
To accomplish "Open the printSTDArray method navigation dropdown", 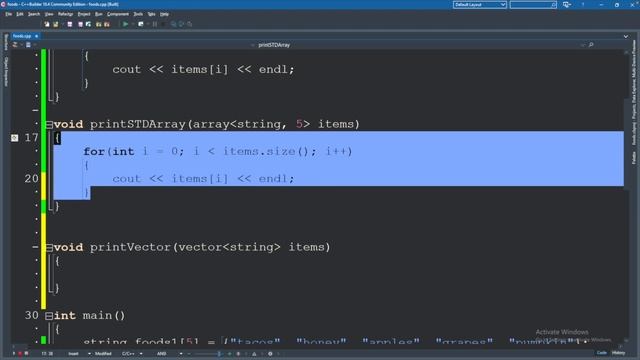I will coord(274,45).
